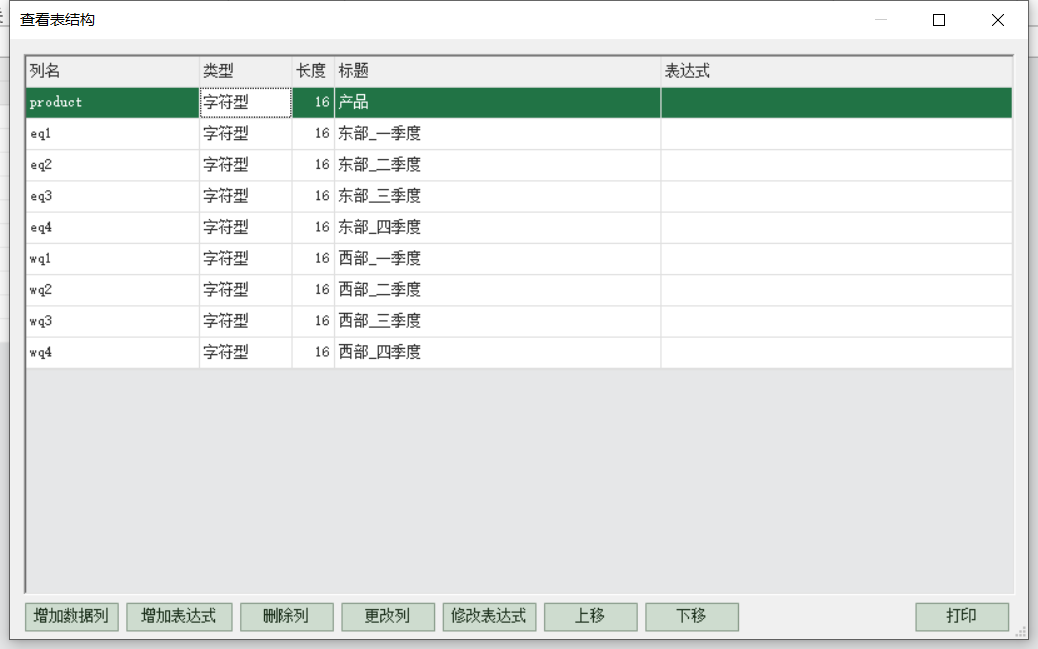Click the 类型 column header
Viewport: 1038px width, 649px height.
point(246,71)
